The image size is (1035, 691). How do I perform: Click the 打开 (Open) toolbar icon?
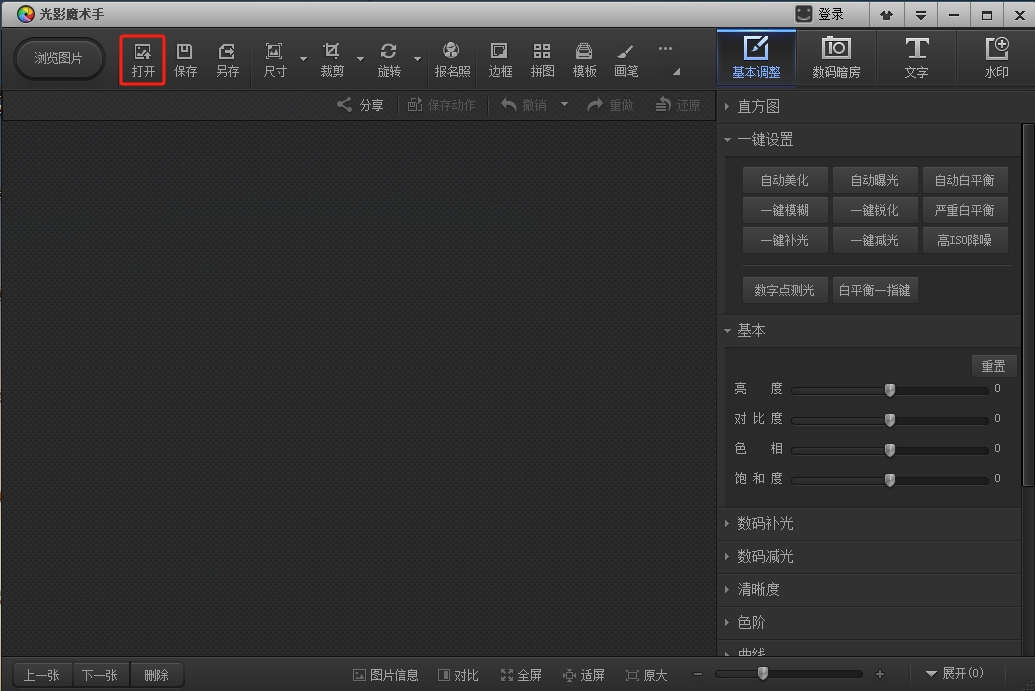coord(143,60)
